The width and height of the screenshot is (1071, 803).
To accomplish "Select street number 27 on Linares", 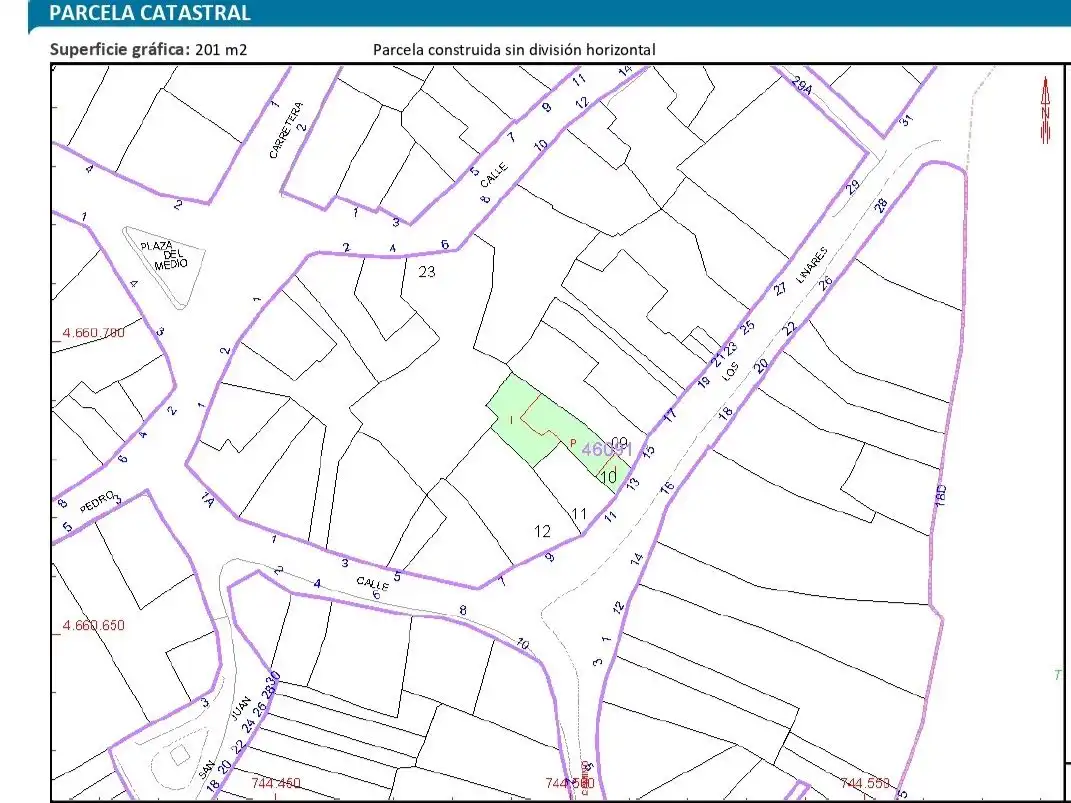I will pyautogui.click(x=780, y=288).
